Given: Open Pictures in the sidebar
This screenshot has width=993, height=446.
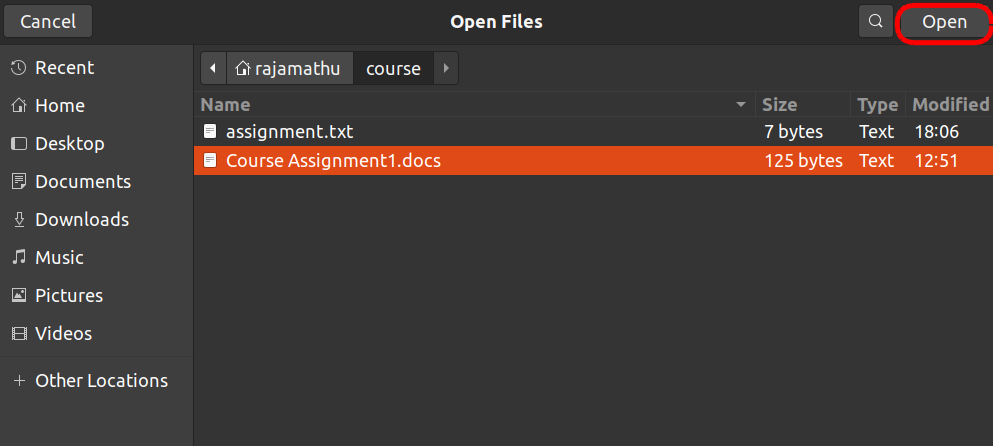Looking at the screenshot, I should pos(68,296).
